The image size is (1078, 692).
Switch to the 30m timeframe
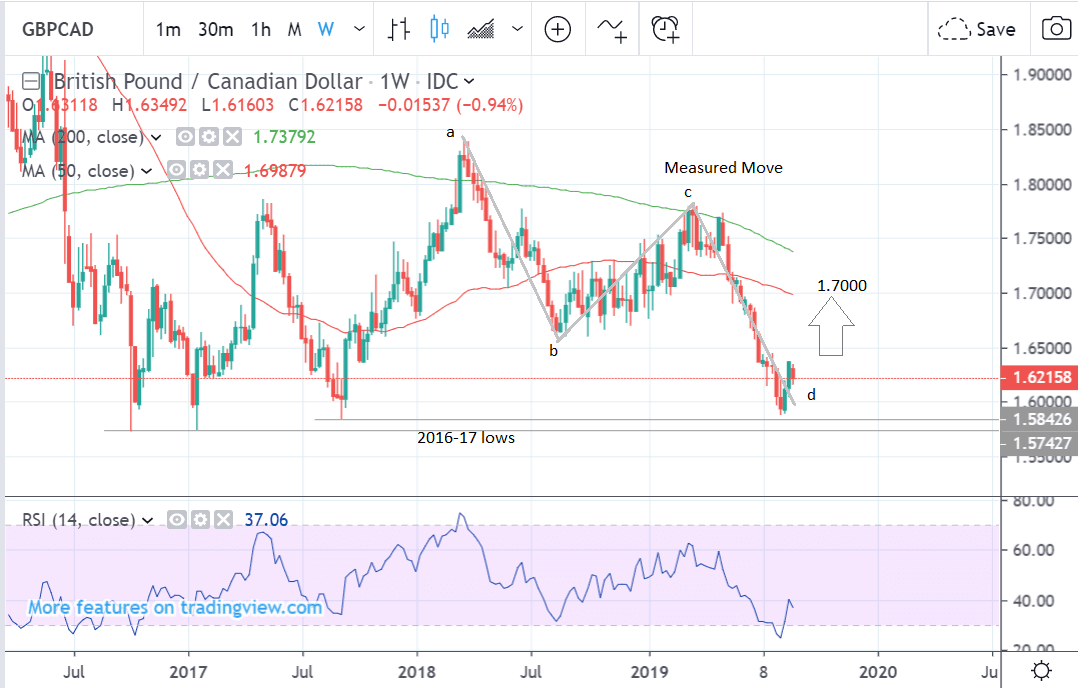click(215, 29)
